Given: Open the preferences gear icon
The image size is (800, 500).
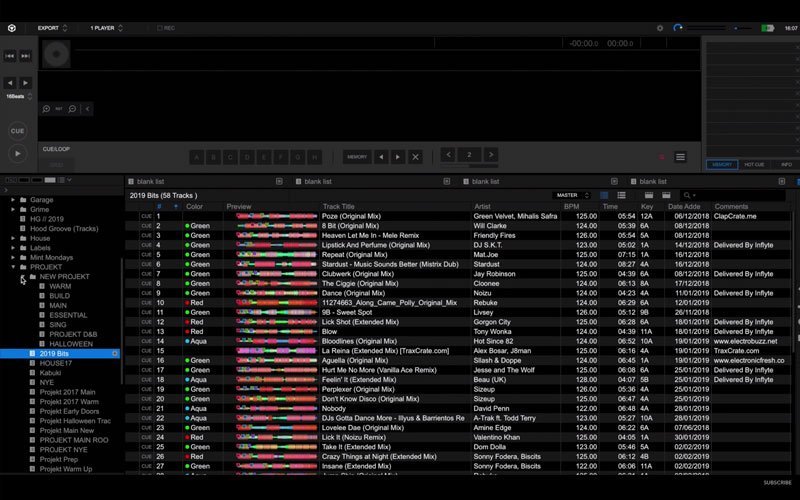Looking at the screenshot, I should 660,28.
